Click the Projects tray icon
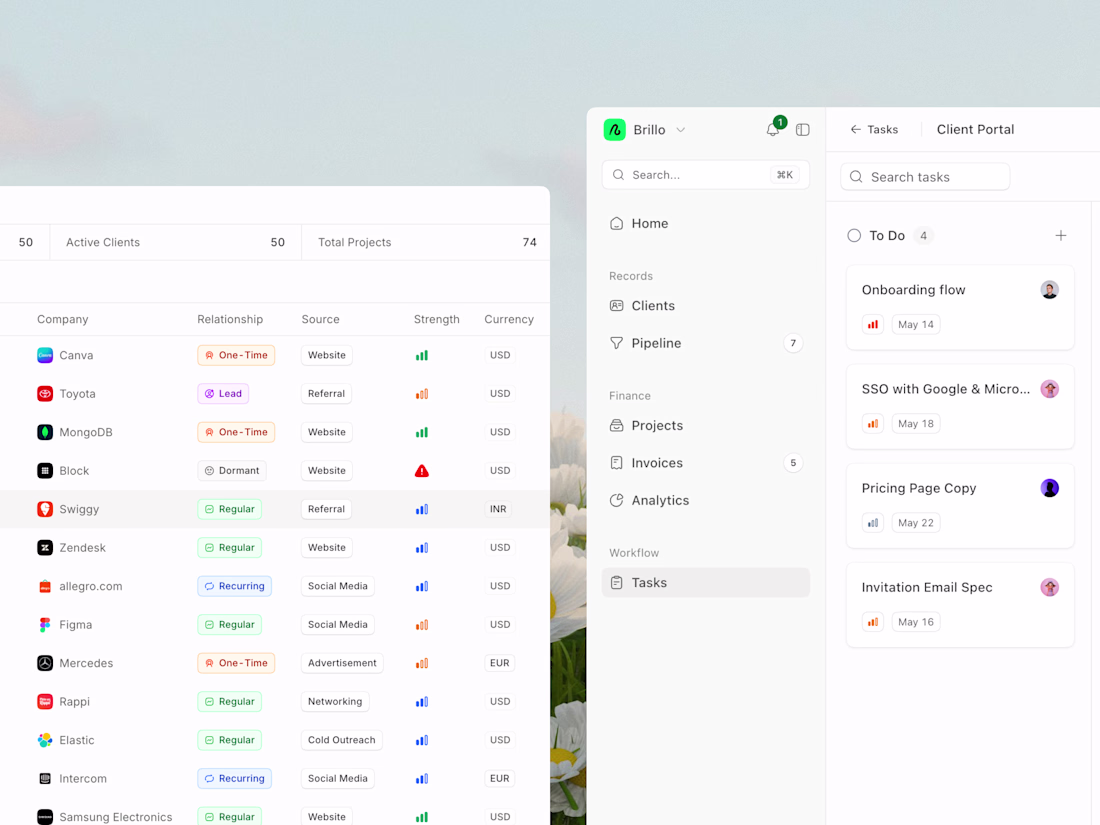Image resolution: width=1100 pixels, height=825 pixels. tap(617, 425)
